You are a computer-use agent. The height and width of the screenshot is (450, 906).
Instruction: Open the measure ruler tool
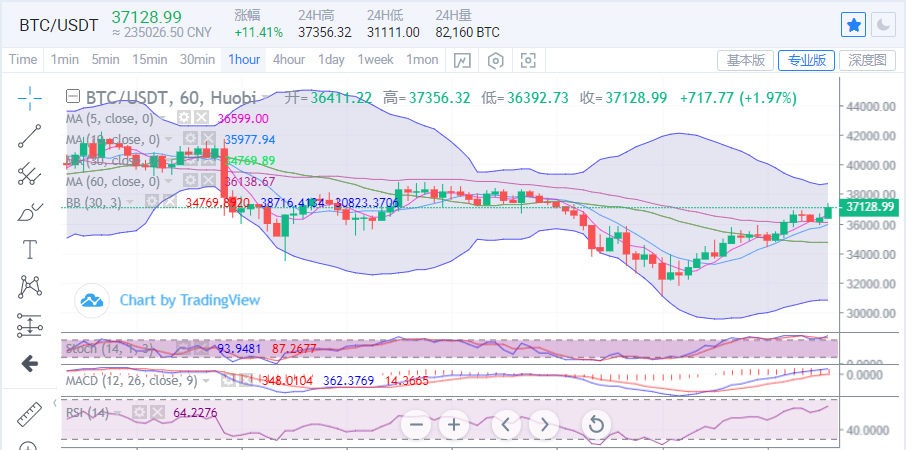[30, 415]
